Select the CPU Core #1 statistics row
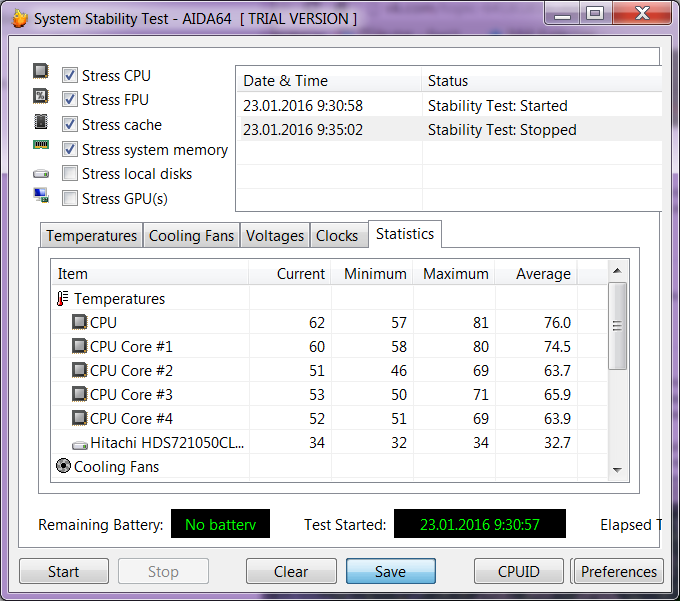This screenshot has width=680, height=601. coord(329,346)
